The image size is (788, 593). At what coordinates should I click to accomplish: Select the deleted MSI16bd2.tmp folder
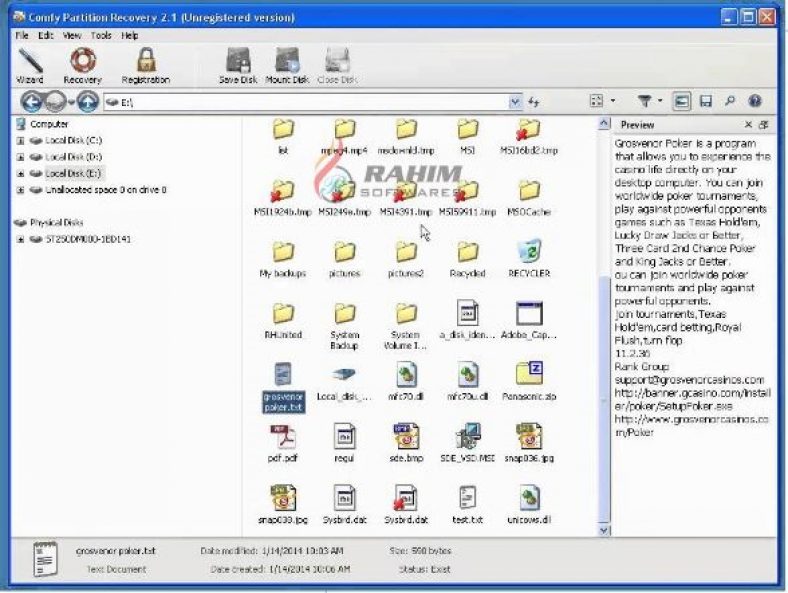[x=529, y=136]
